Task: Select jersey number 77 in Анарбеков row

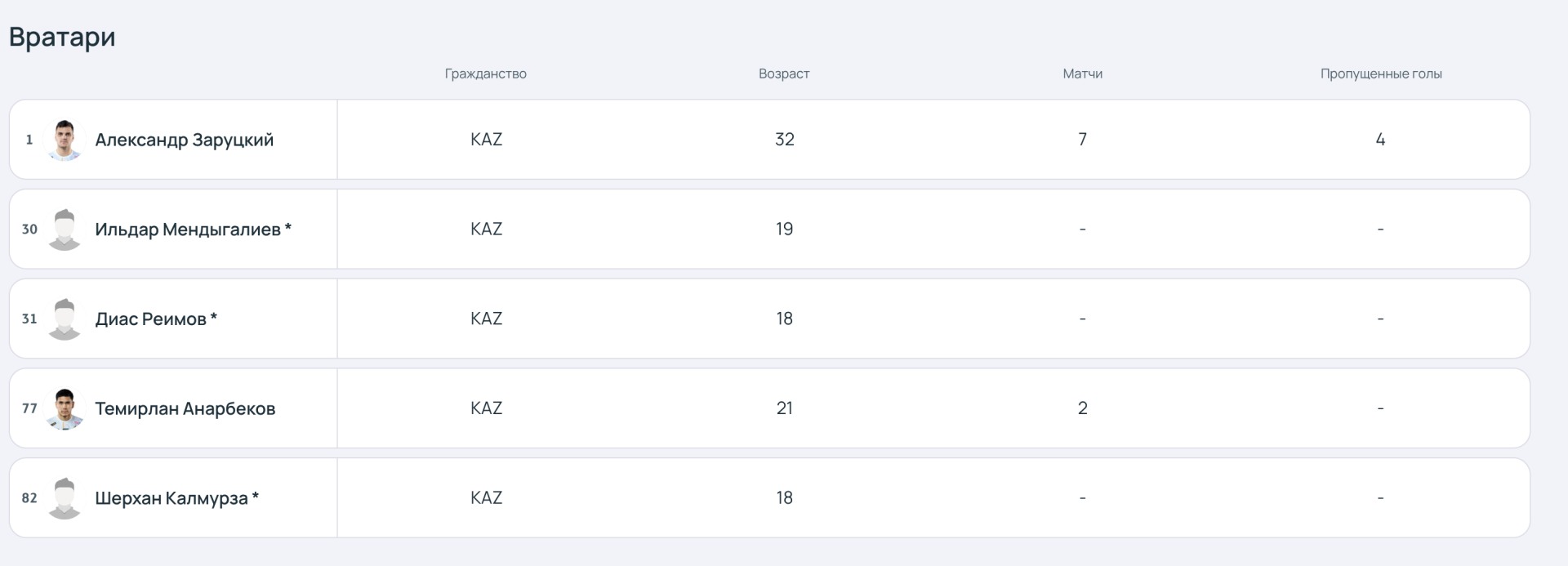Action: (29, 408)
